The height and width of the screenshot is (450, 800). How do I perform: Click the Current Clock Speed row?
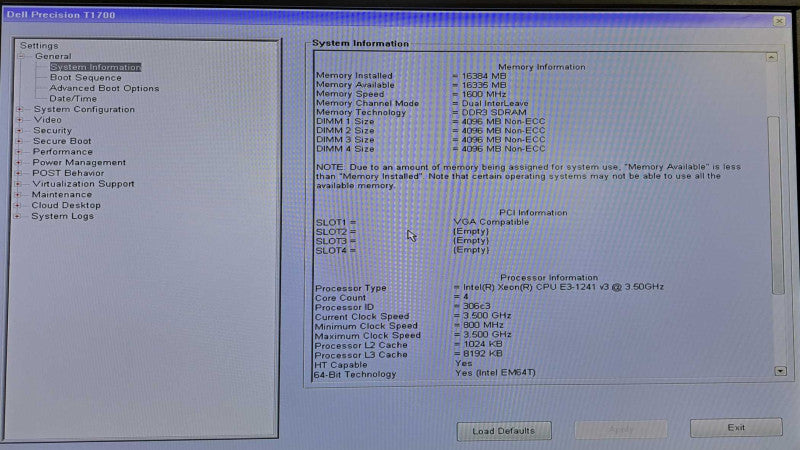413,316
